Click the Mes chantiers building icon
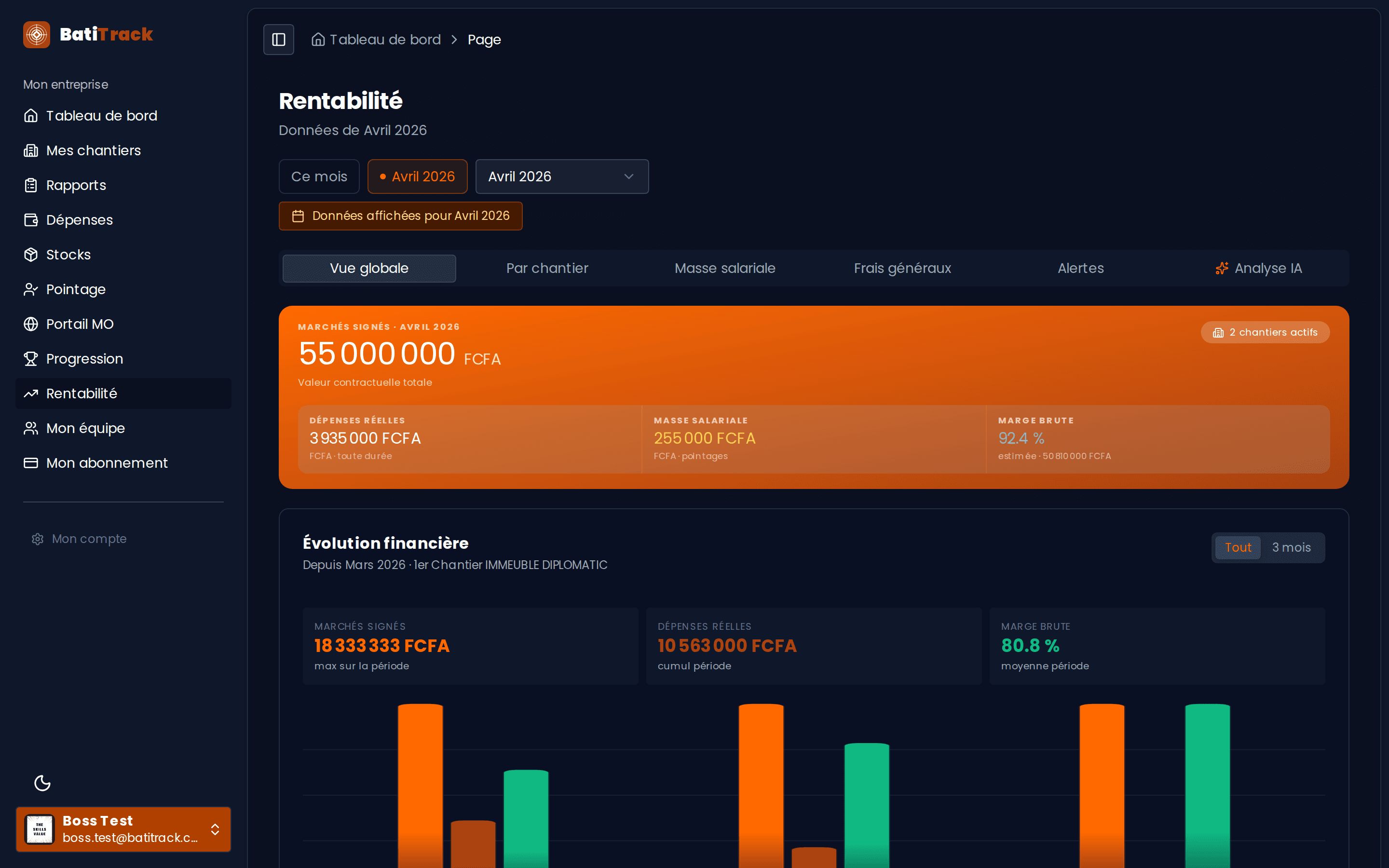Screen dimensions: 1389x868 coord(31,150)
